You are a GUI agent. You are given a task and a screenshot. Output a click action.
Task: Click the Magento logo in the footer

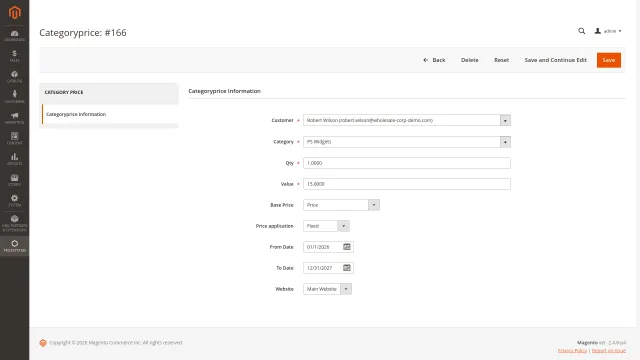43,343
